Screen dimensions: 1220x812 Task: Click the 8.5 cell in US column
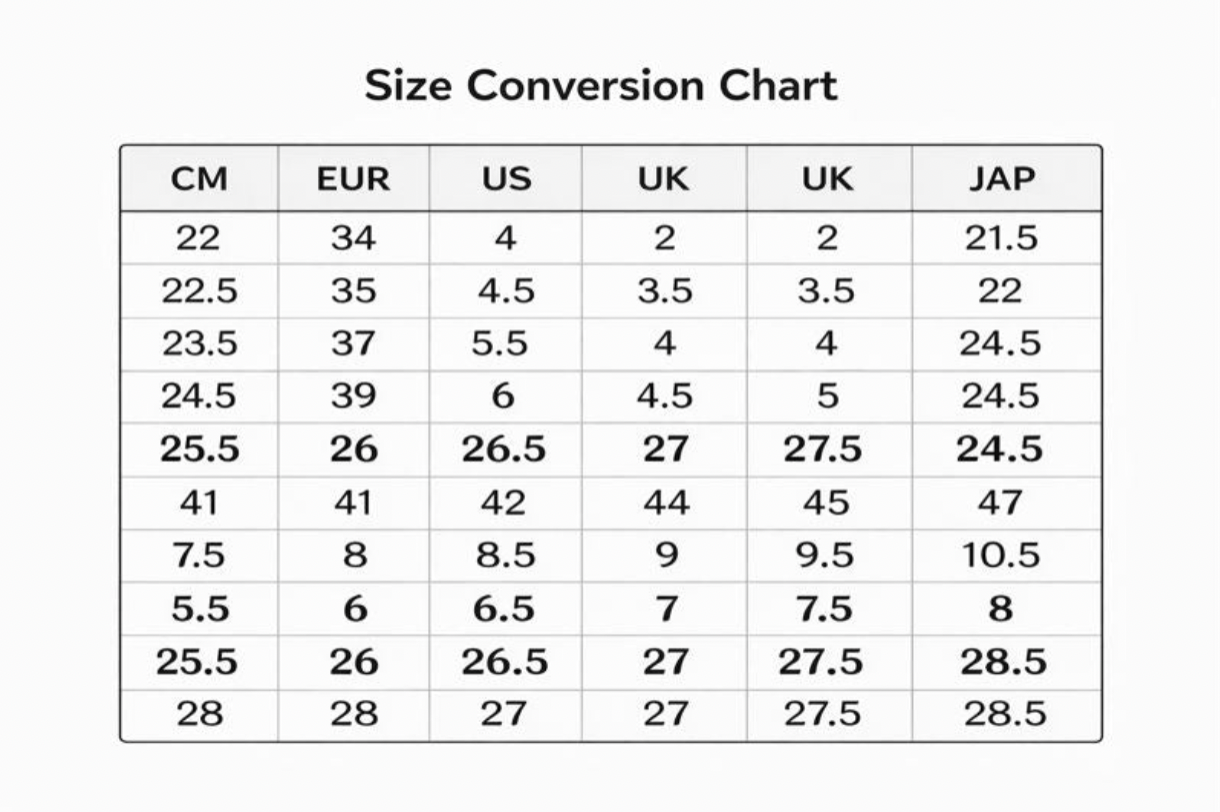pyautogui.click(x=505, y=555)
